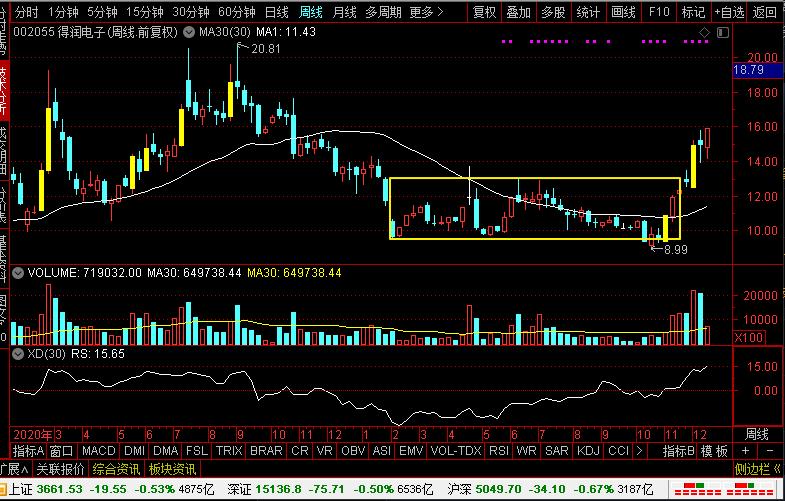Open the 综合资讯 news tab

click(116, 468)
